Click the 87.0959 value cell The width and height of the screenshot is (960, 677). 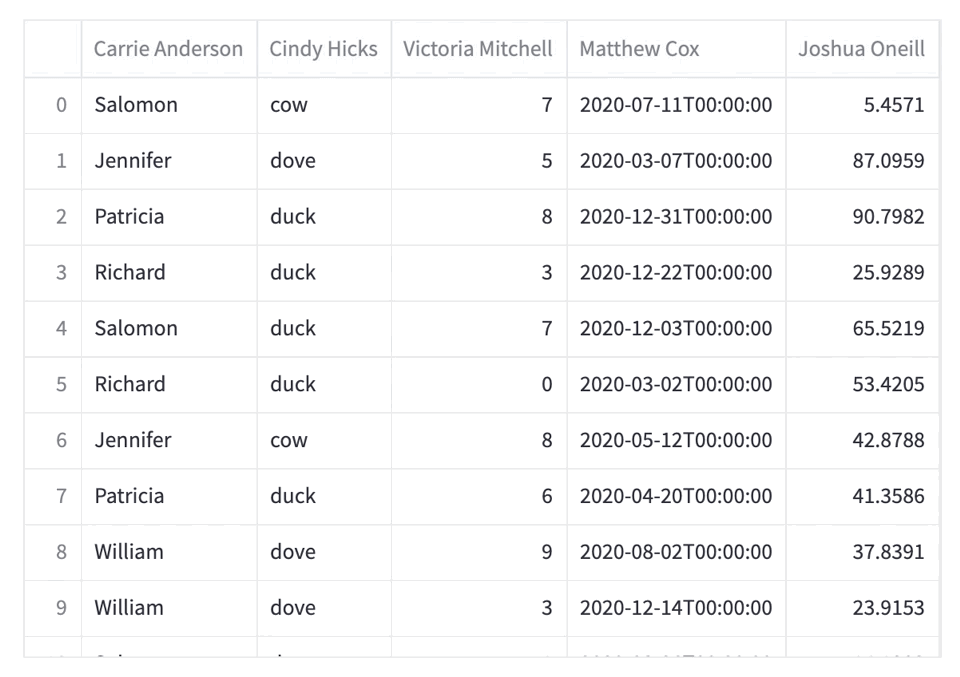click(x=862, y=161)
